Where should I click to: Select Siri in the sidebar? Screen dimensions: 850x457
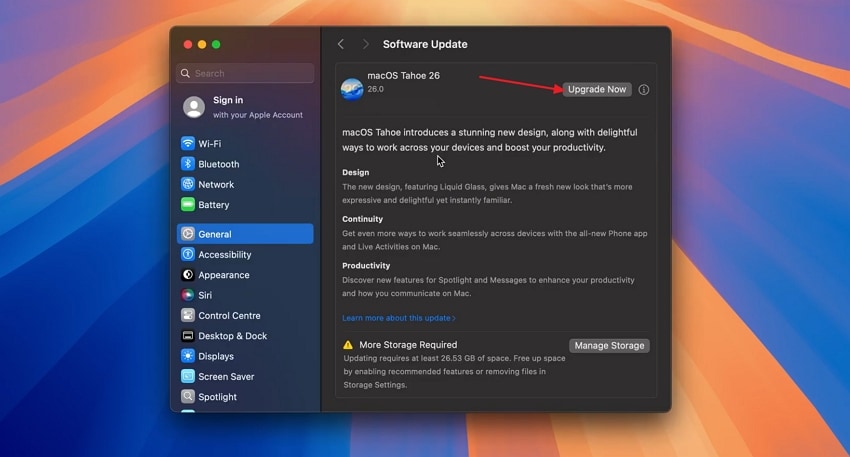pos(245,295)
